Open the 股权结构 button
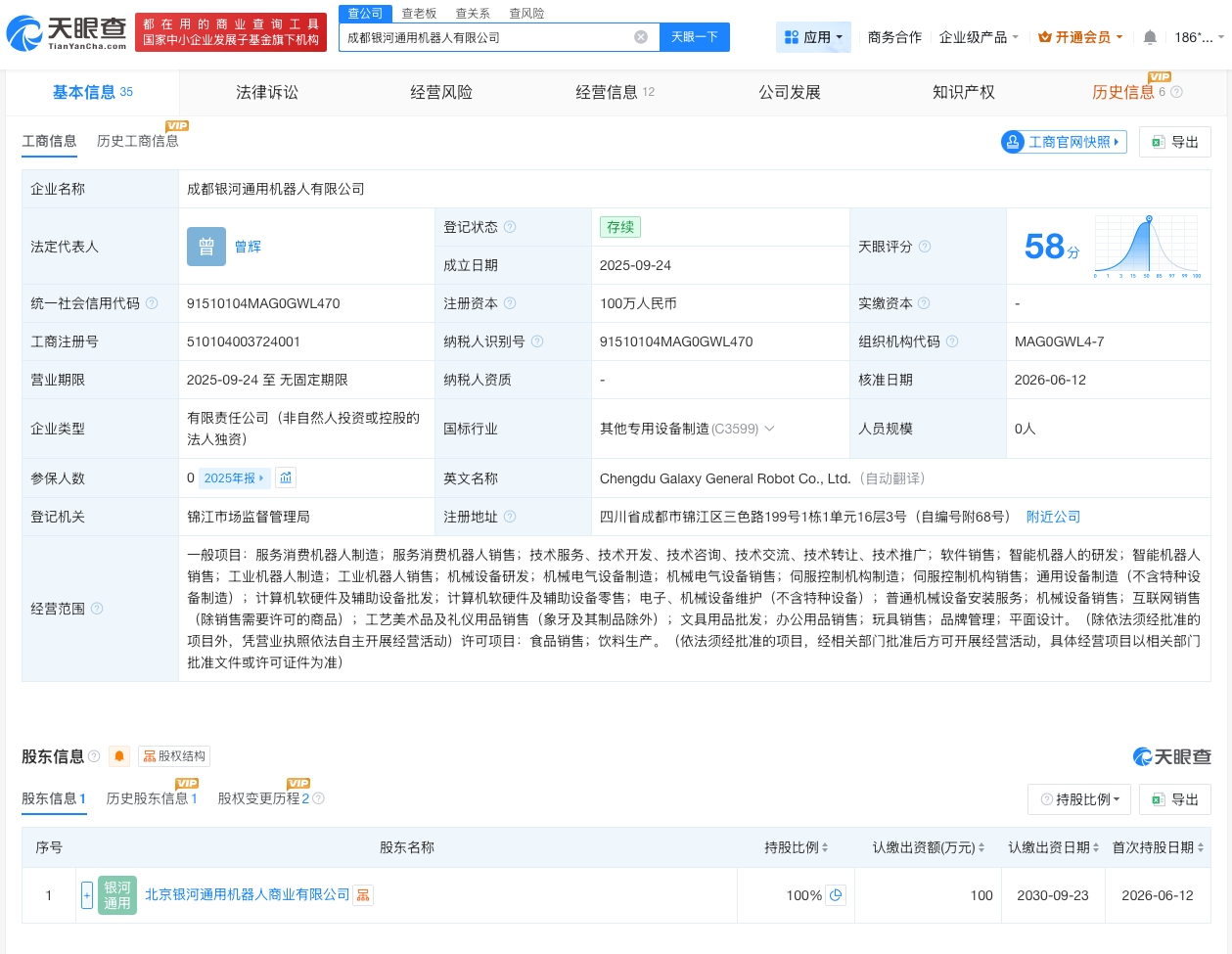Viewport: 1232px width, 954px height. point(174,756)
